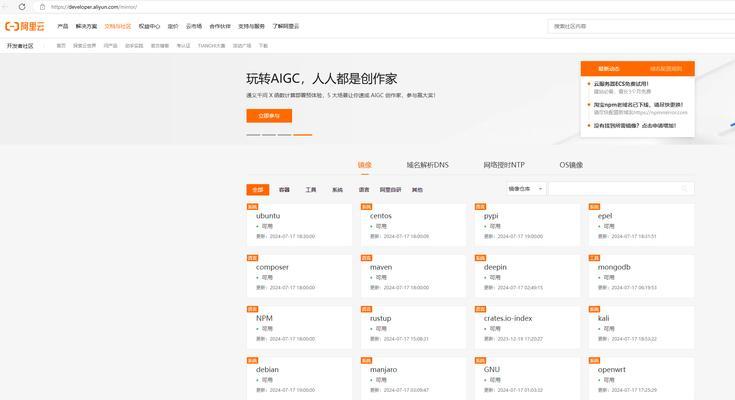Open the pypi mirror card
Viewport: 735px width, 400px height.
tap(527, 225)
